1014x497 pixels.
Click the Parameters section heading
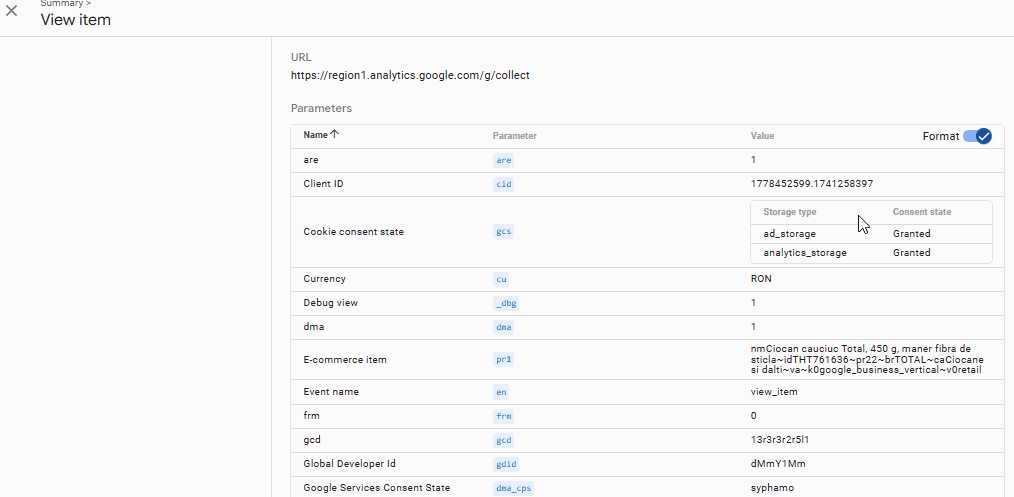321,109
